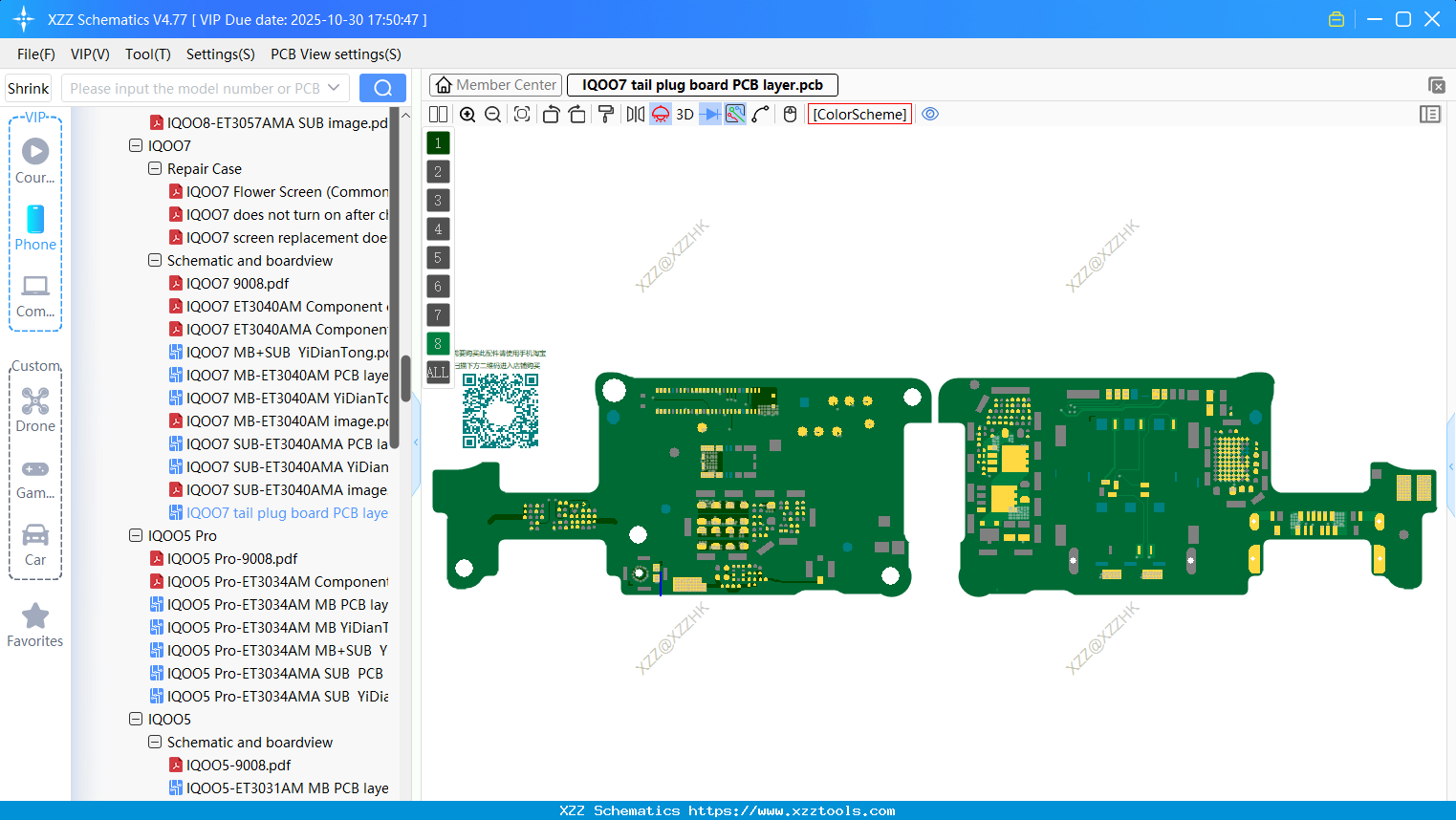This screenshot has width=1456, height=820.
Task: Select the curve measurement tool
Action: click(762, 114)
